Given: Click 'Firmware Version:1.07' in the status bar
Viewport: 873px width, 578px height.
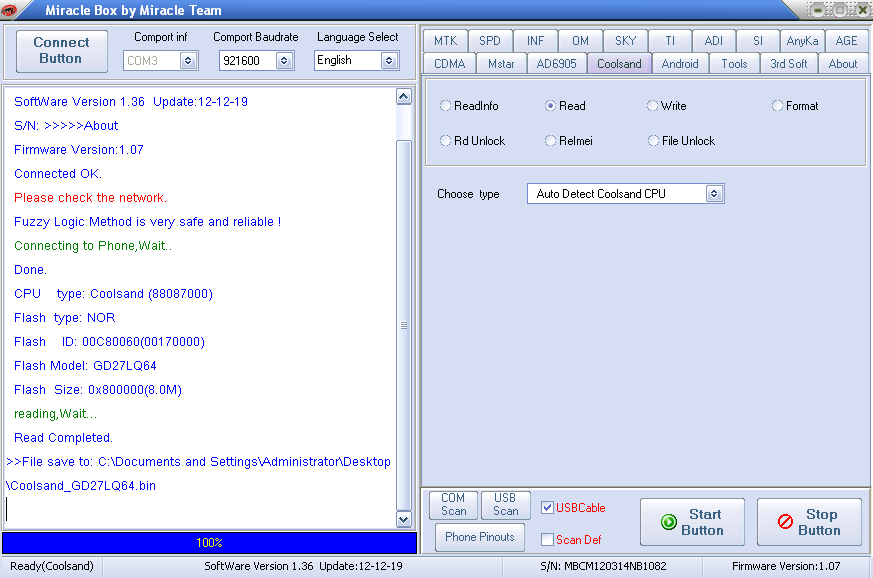Looking at the screenshot, I should click(786, 566).
